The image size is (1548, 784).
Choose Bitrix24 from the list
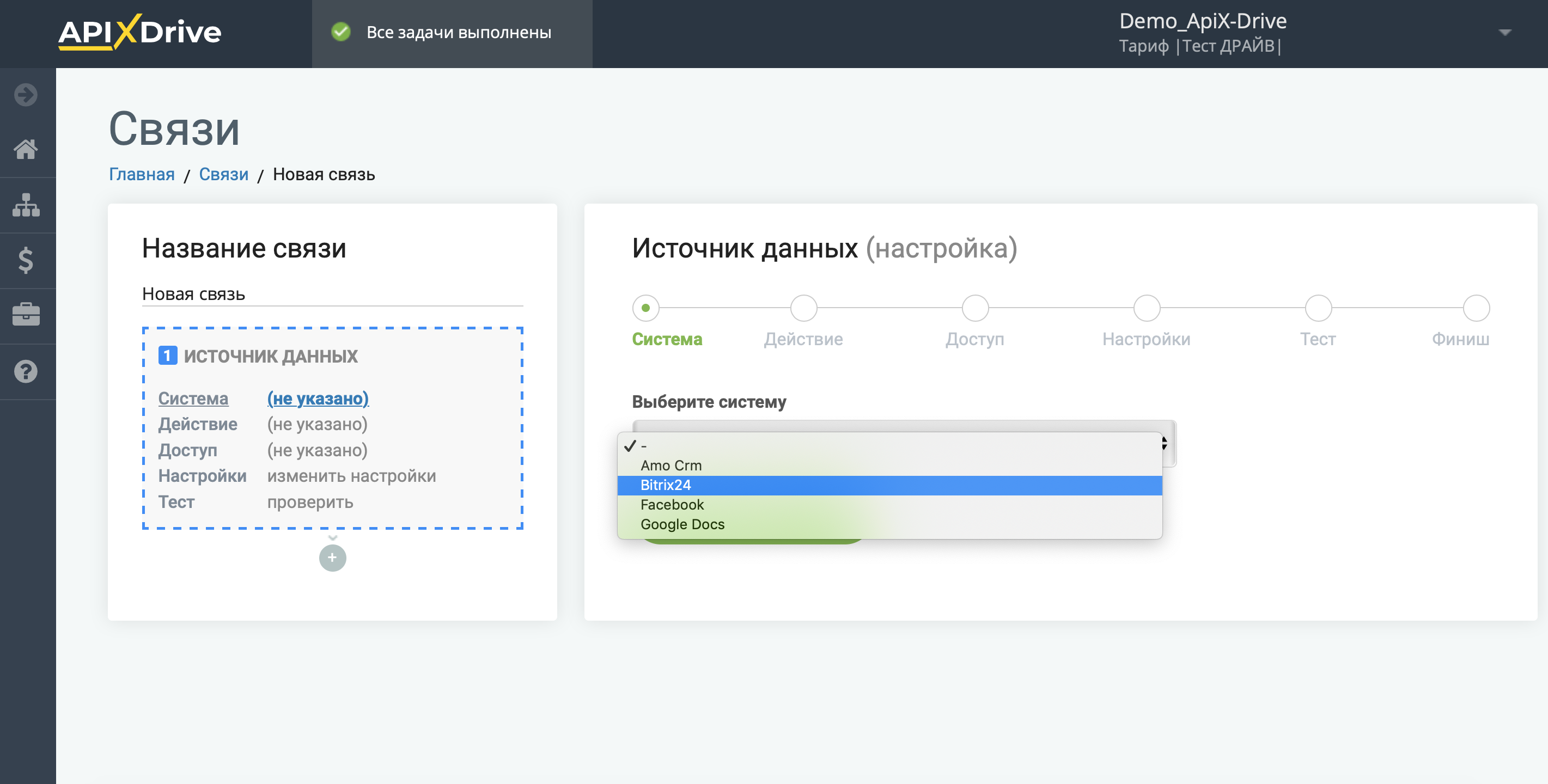(889, 486)
